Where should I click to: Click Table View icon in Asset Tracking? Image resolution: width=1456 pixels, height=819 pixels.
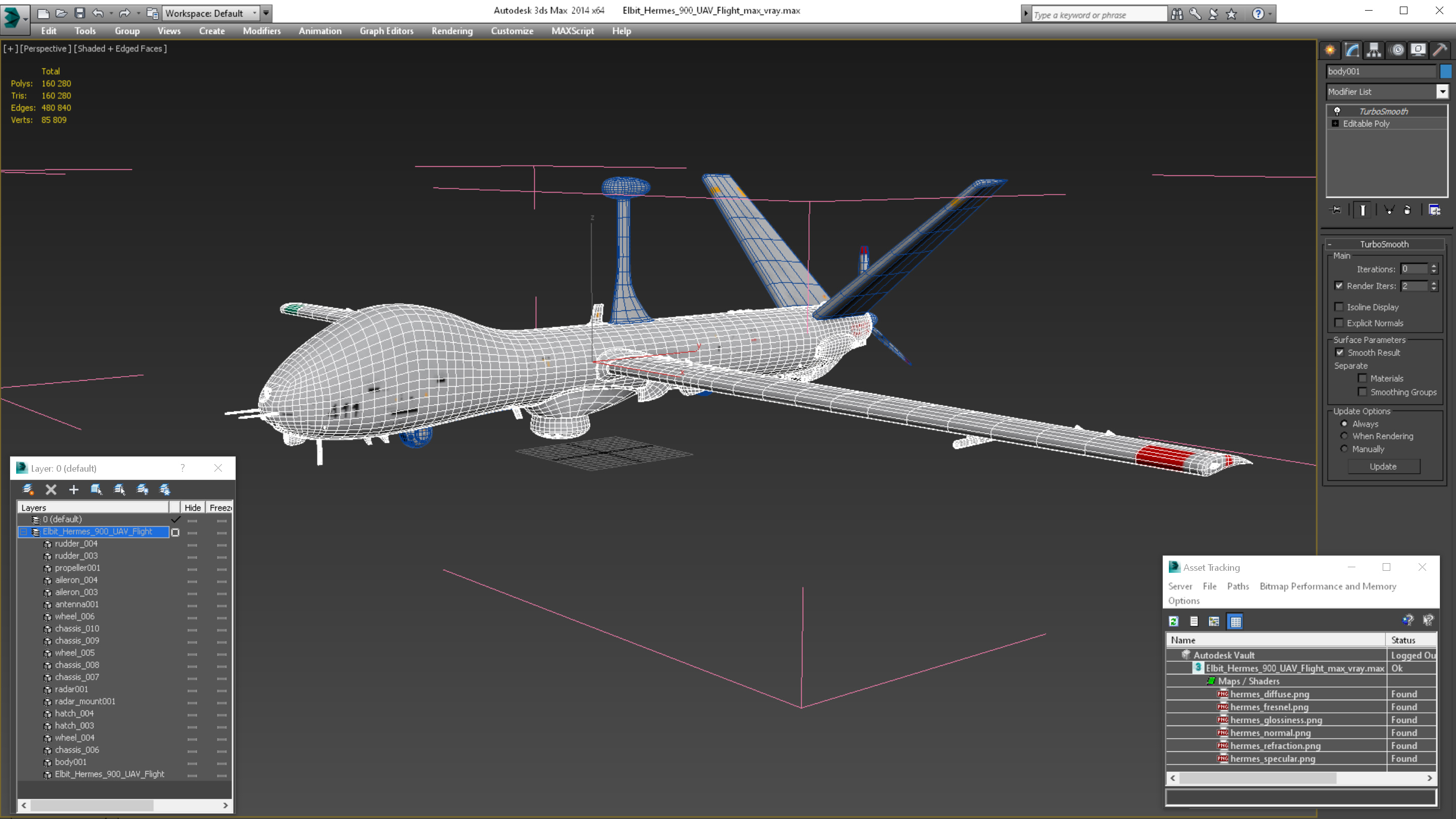[1236, 621]
